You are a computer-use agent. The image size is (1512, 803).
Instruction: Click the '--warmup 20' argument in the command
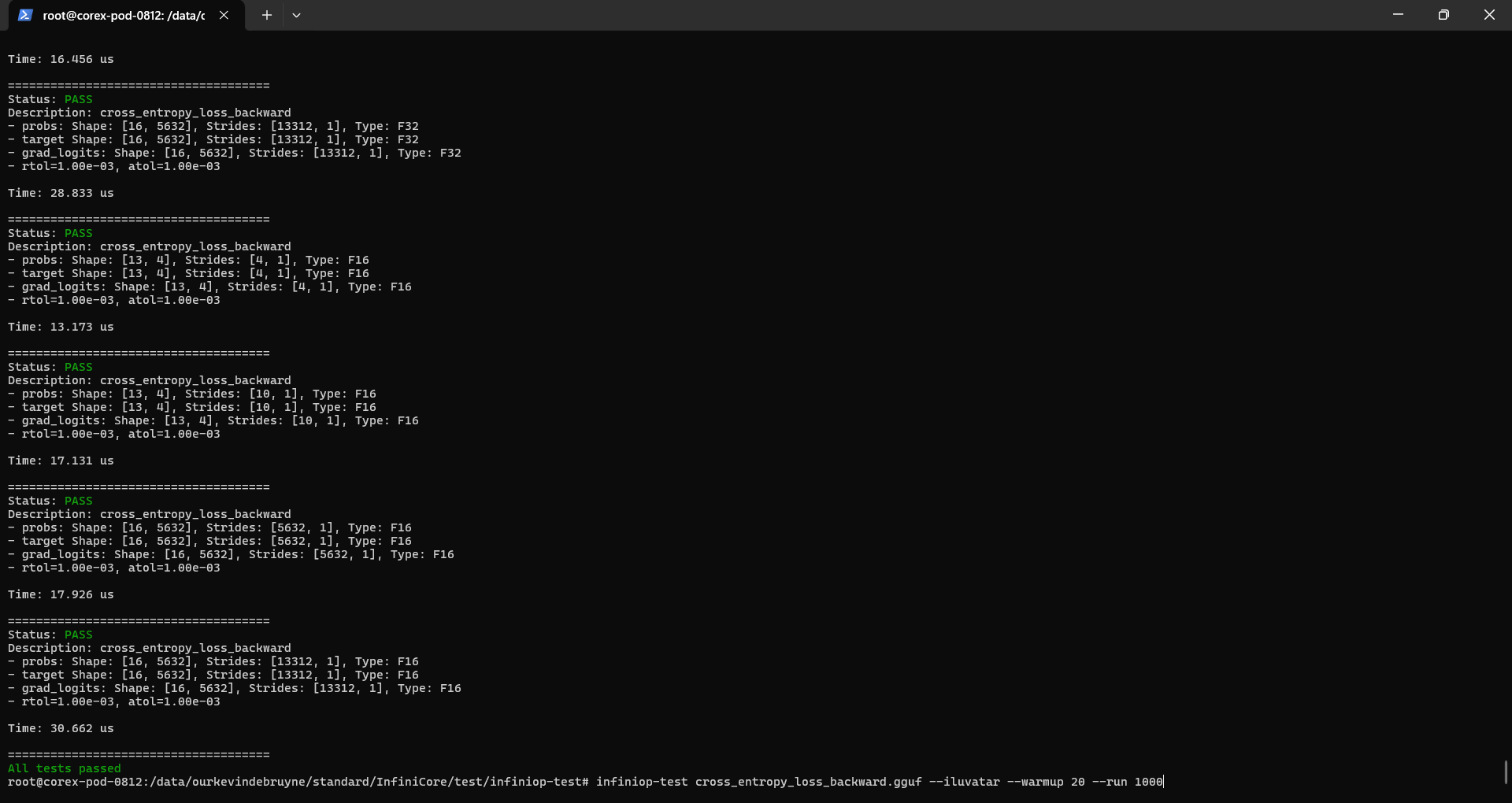click(x=1046, y=782)
